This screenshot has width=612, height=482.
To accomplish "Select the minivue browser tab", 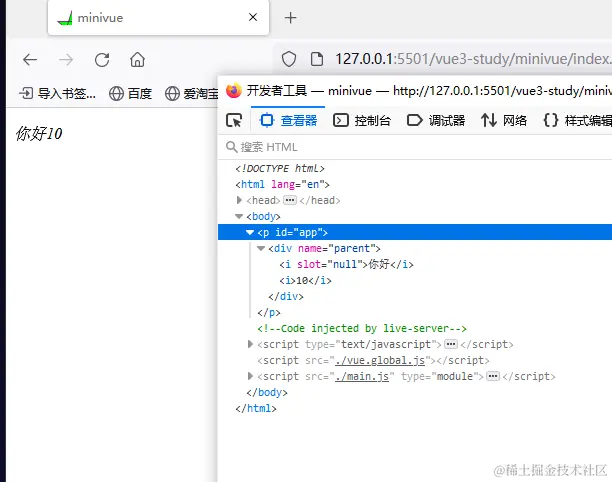I will 158,18.
